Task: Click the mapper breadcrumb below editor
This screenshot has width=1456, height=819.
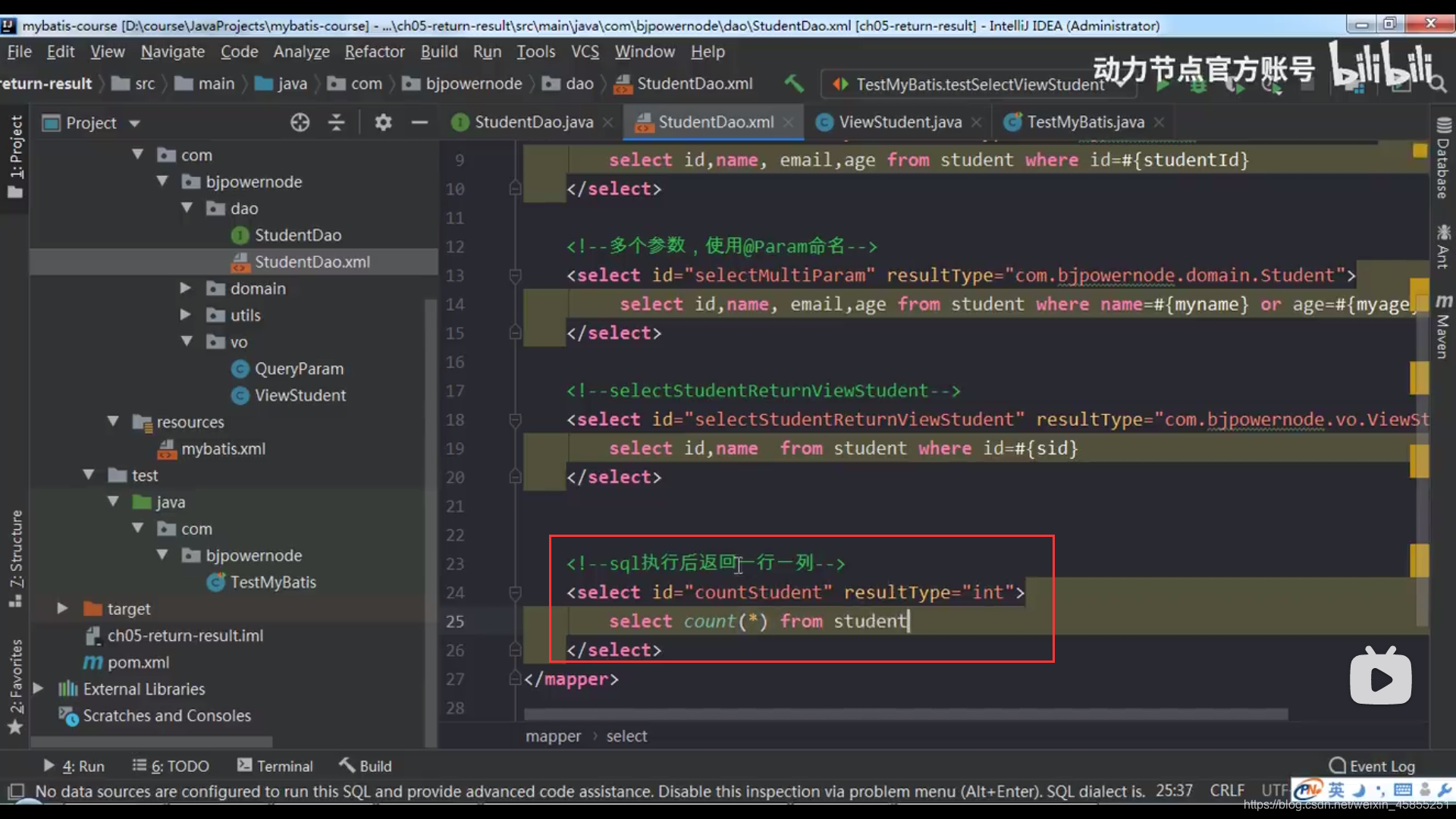Action: [553, 736]
